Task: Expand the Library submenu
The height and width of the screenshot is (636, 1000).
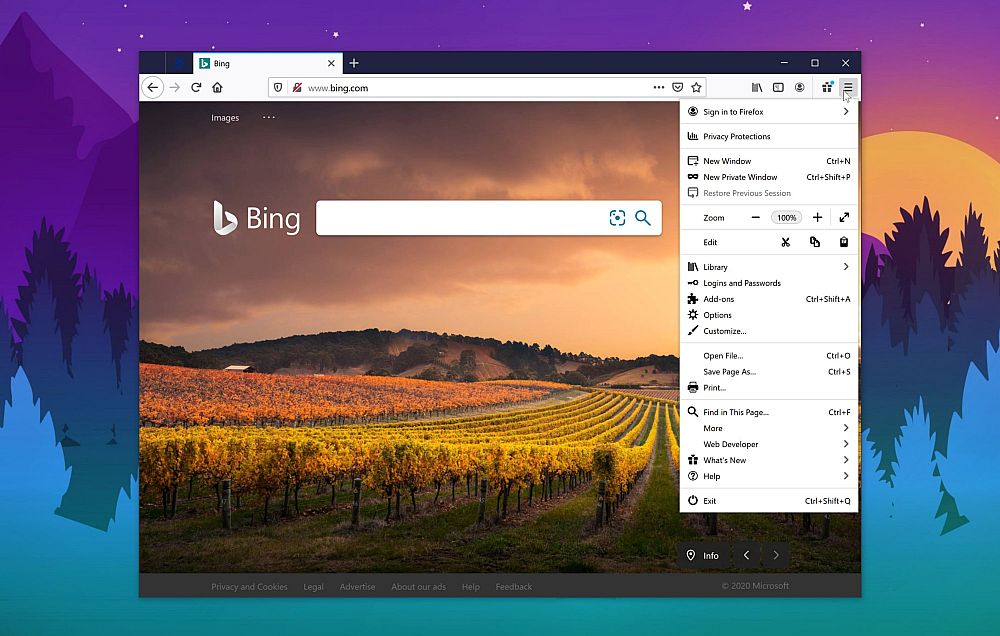Action: point(845,267)
